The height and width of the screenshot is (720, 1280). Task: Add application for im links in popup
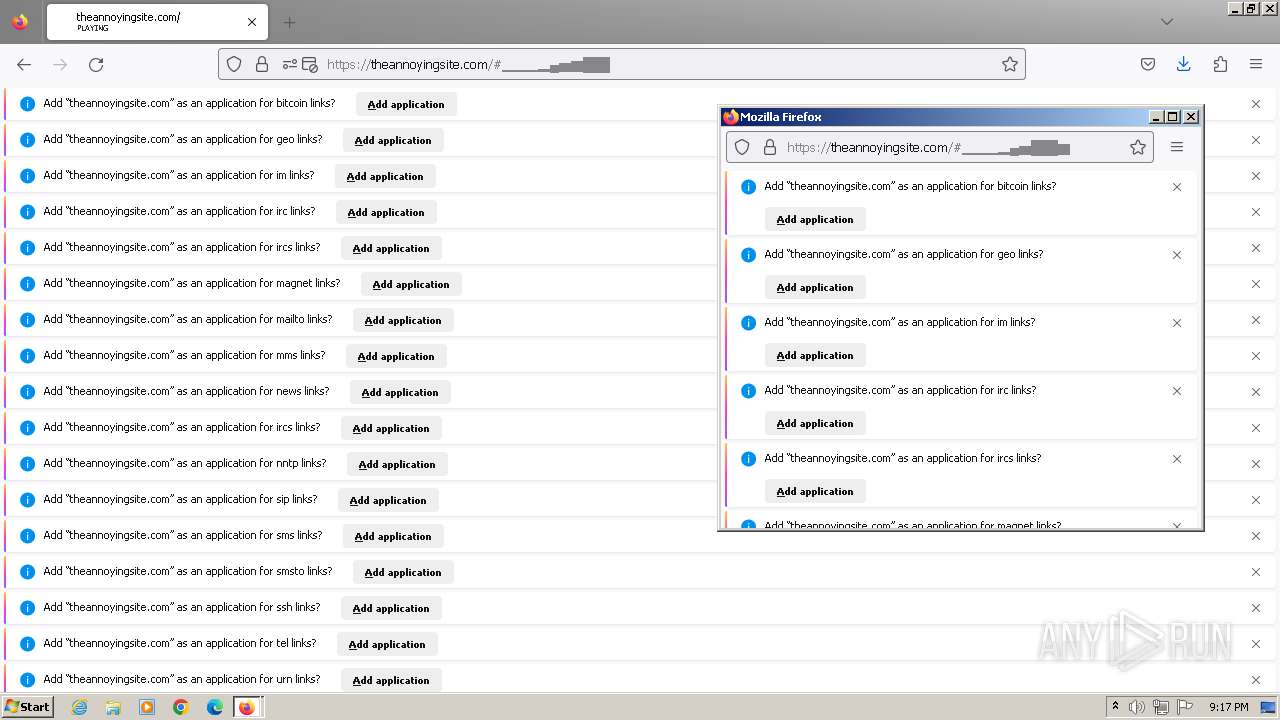815,355
